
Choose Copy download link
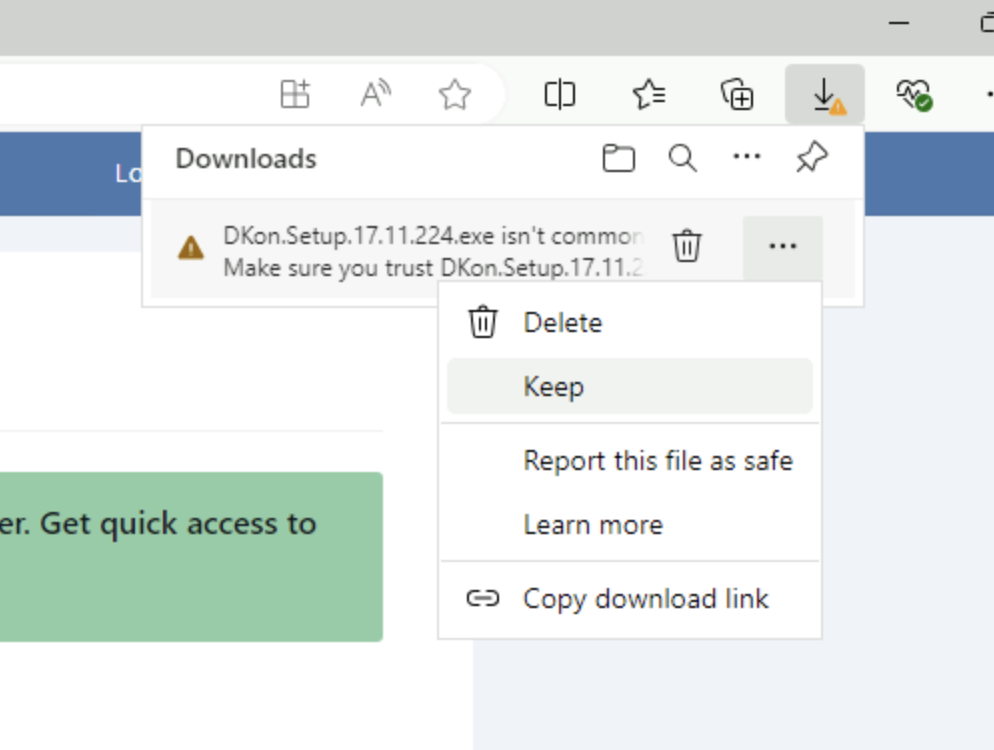[x=645, y=599]
